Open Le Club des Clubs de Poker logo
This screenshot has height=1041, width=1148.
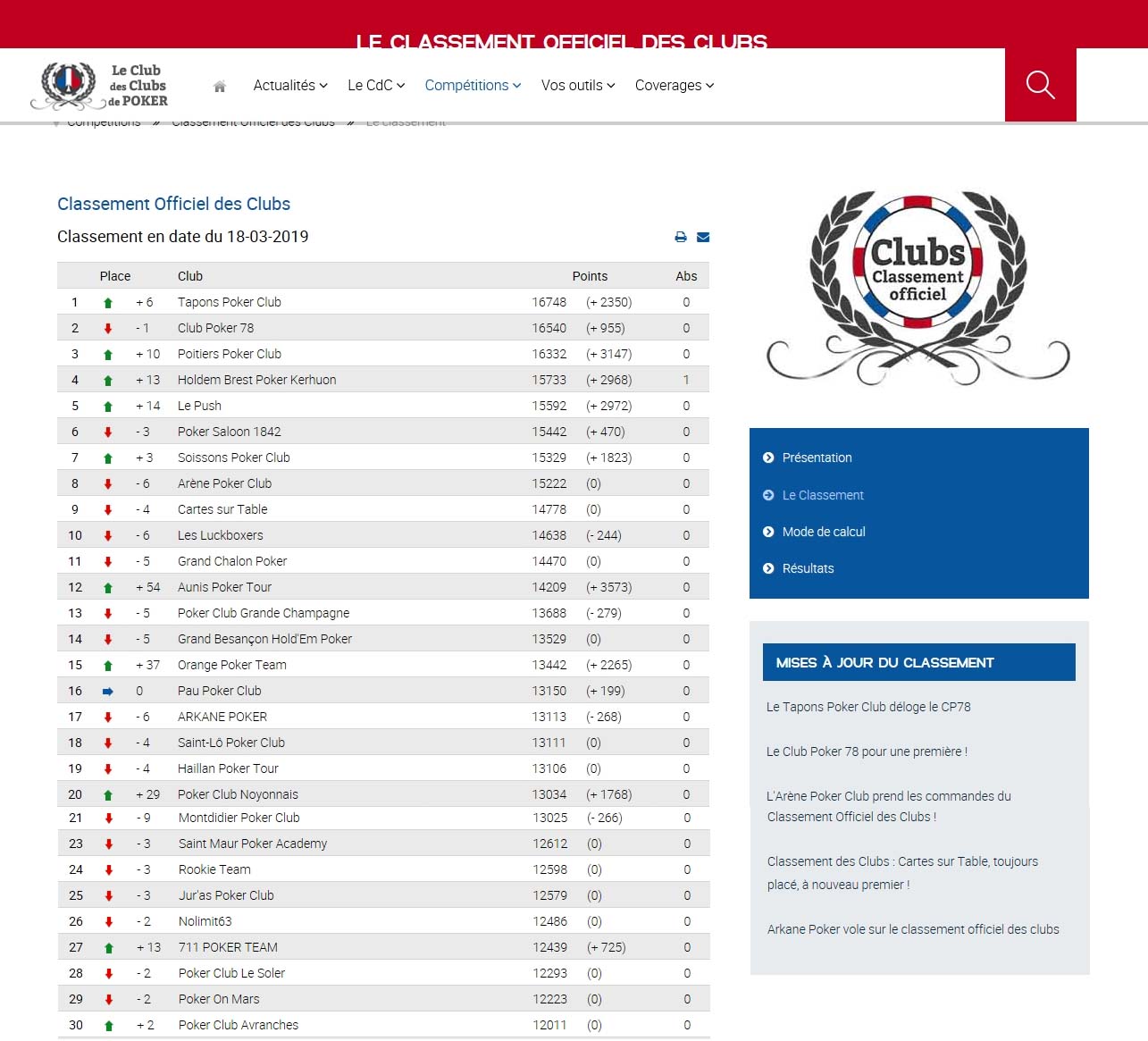(x=100, y=86)
